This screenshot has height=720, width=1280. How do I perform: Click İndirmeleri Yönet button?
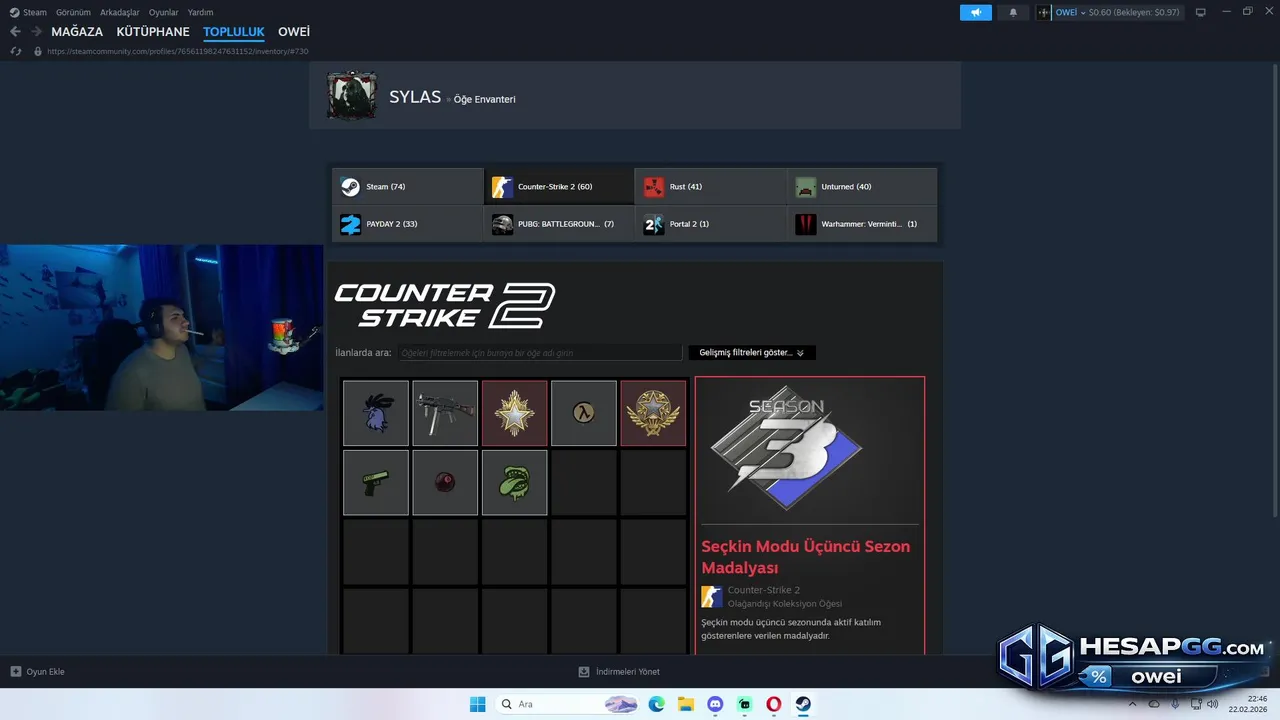tap(619, 672)
